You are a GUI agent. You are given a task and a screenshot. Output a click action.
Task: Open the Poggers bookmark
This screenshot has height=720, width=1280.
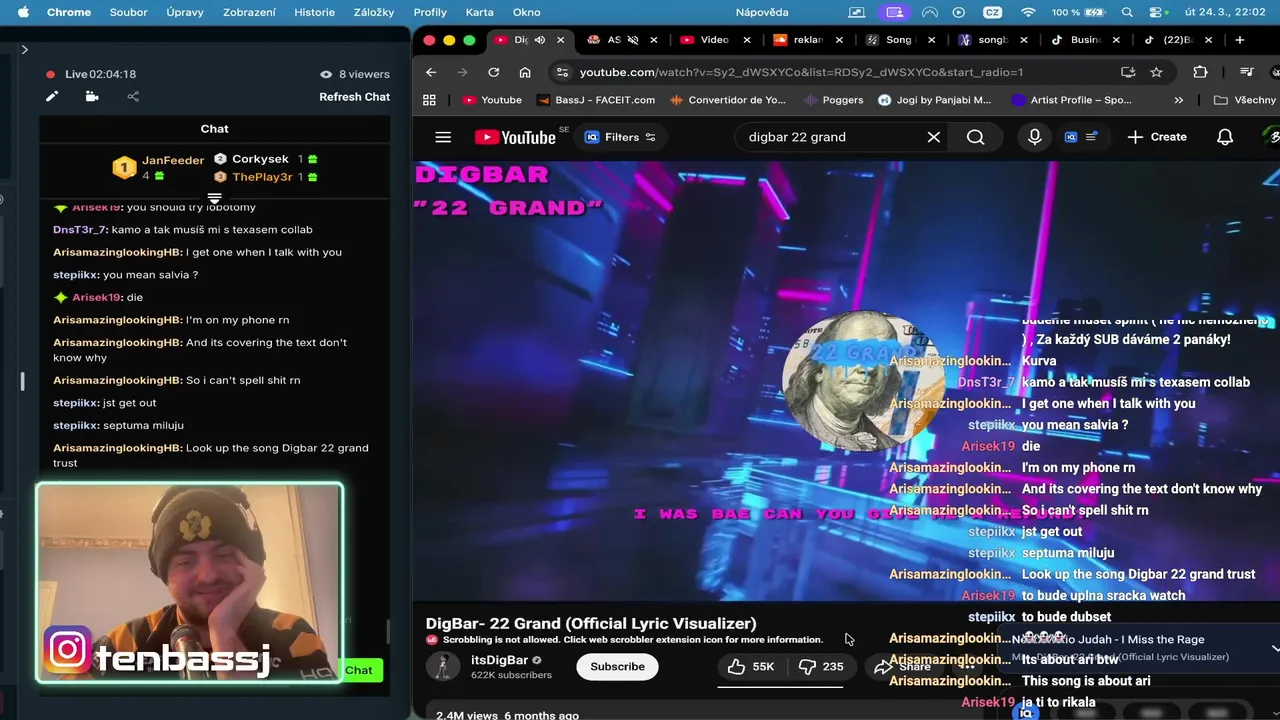tap(833, 100)
